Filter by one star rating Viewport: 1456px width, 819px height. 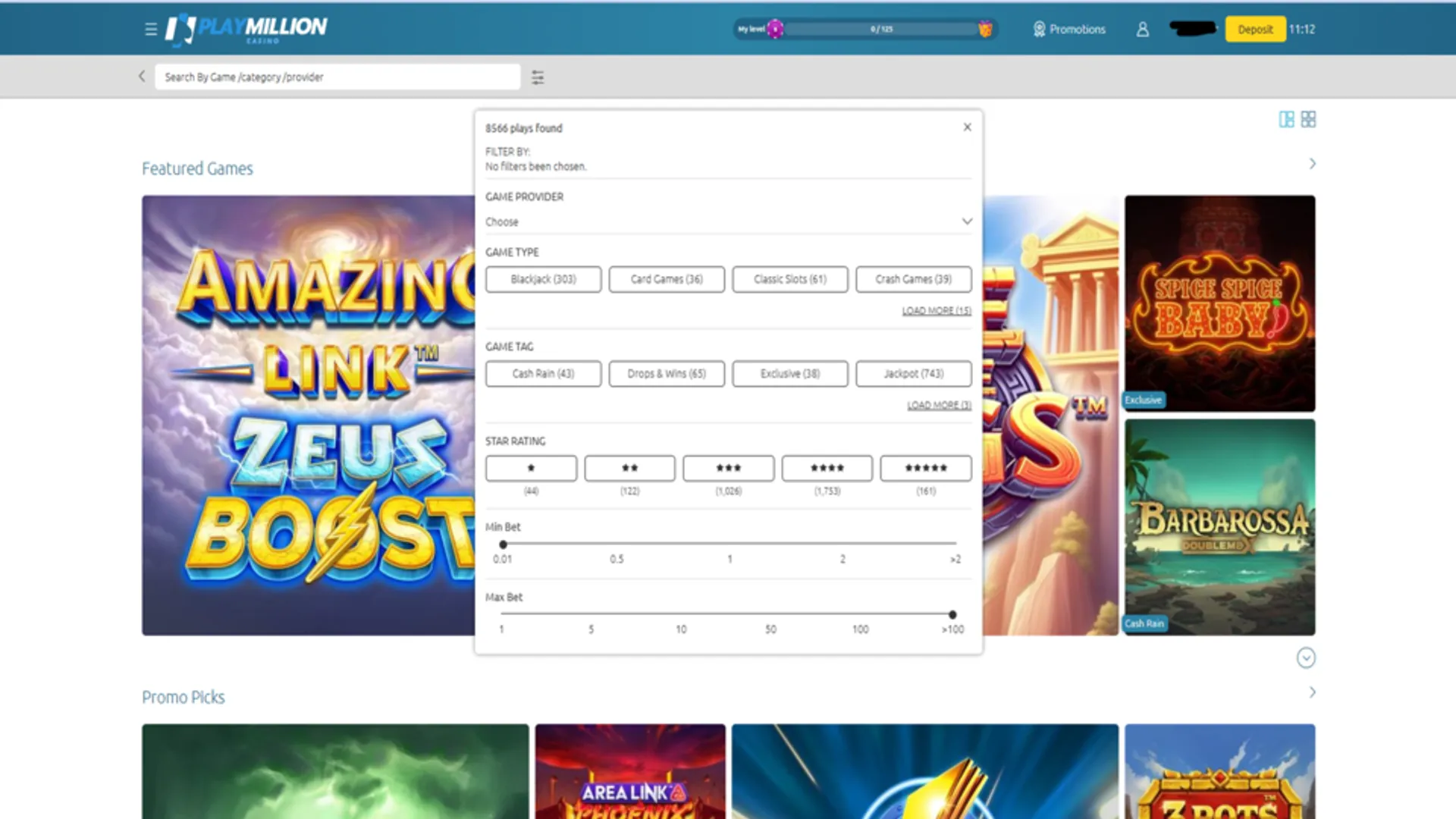click(531, 468)
